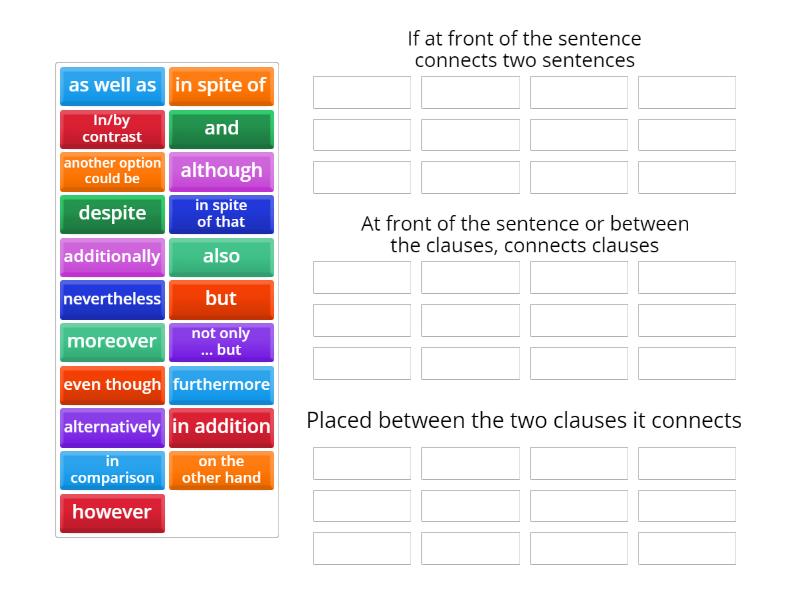Image resolution: width=800 pixels, height=600 pixels.
Task: Click the 'alternatively' purple tile
Action: pos(111,428)
